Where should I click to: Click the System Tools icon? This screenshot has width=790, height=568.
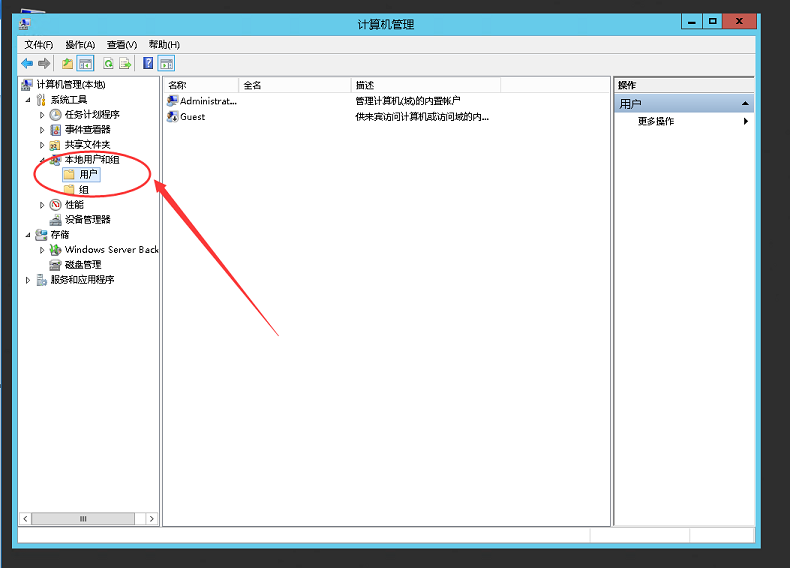click(x=41, y=100)
